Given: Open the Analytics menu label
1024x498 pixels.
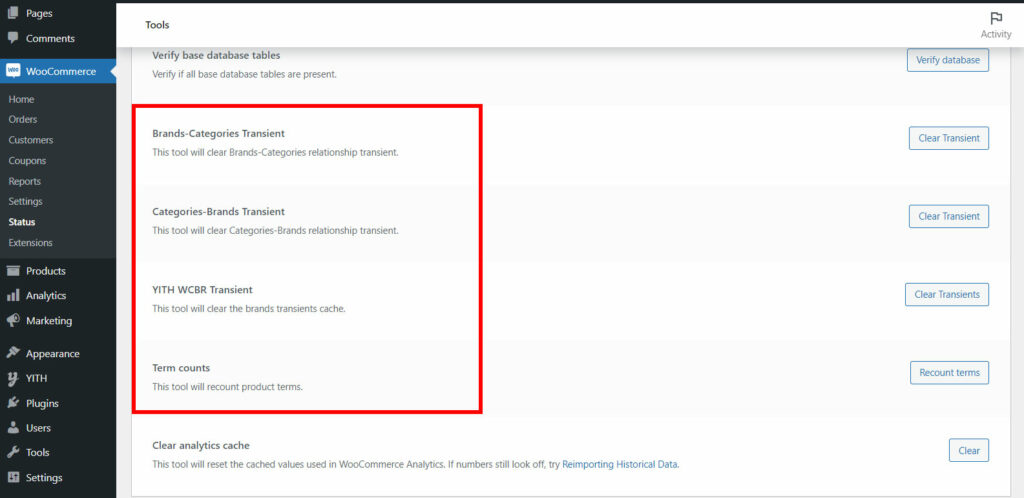Looking at the screenshot, I should (46, 296).
